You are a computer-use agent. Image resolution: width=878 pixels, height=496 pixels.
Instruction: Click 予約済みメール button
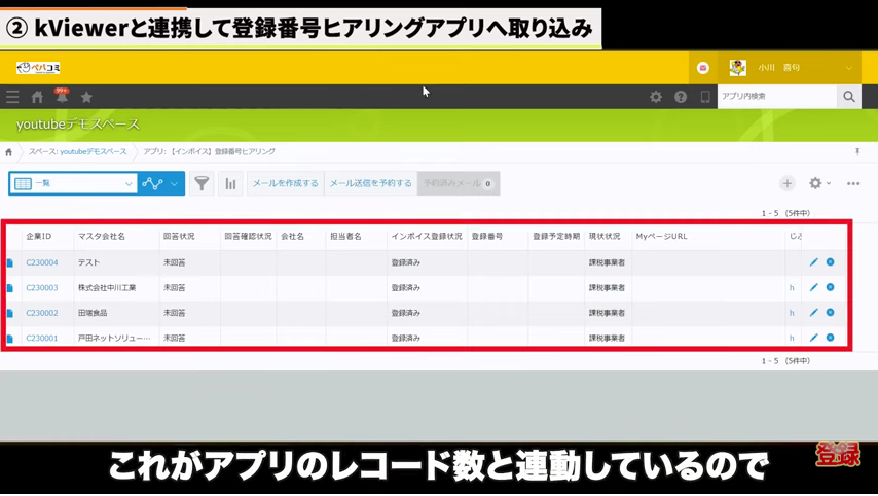[x=458, y=183]
